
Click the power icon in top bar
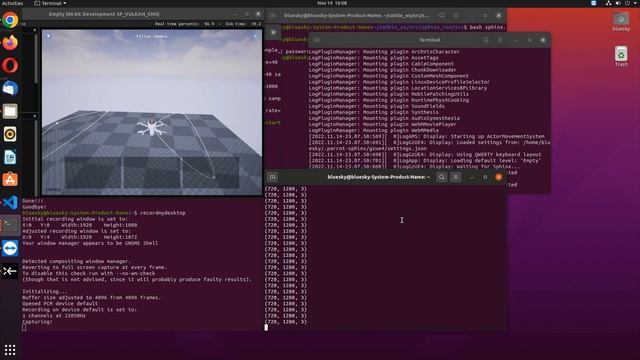(x=627, y=3)
